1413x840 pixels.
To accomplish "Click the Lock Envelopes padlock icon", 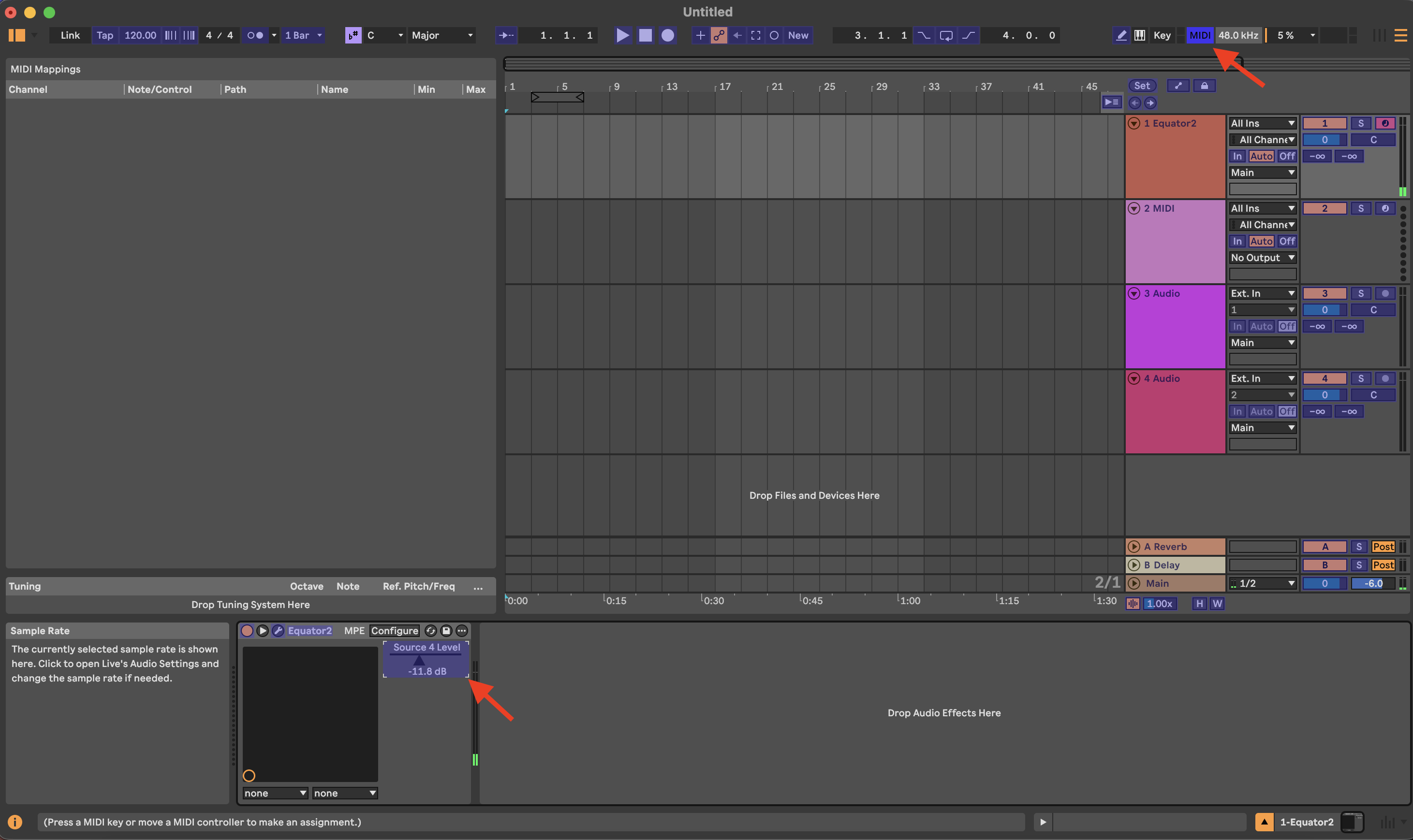I will pos(1204,86).
